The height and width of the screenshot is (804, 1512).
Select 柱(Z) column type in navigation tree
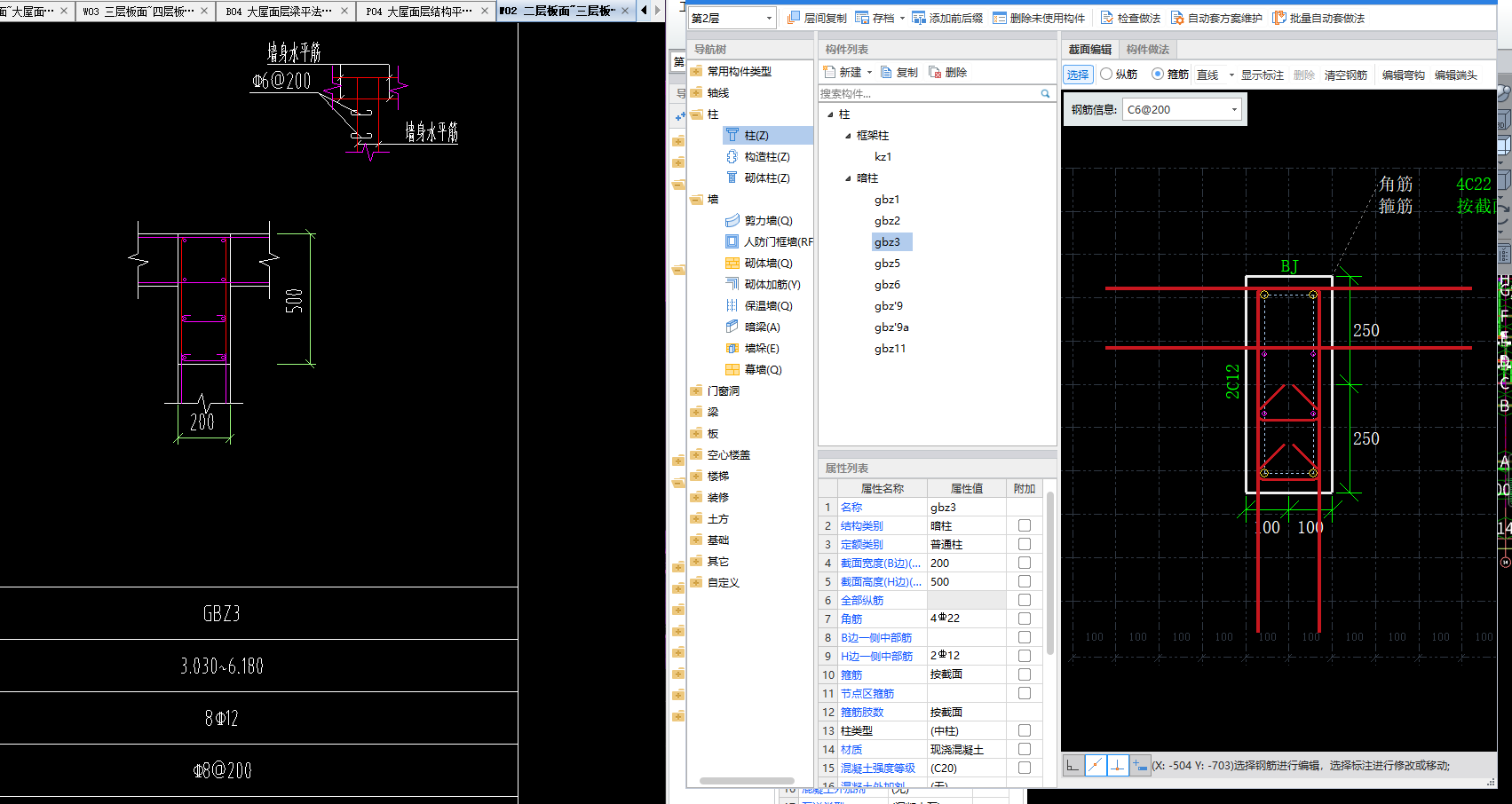756,135
